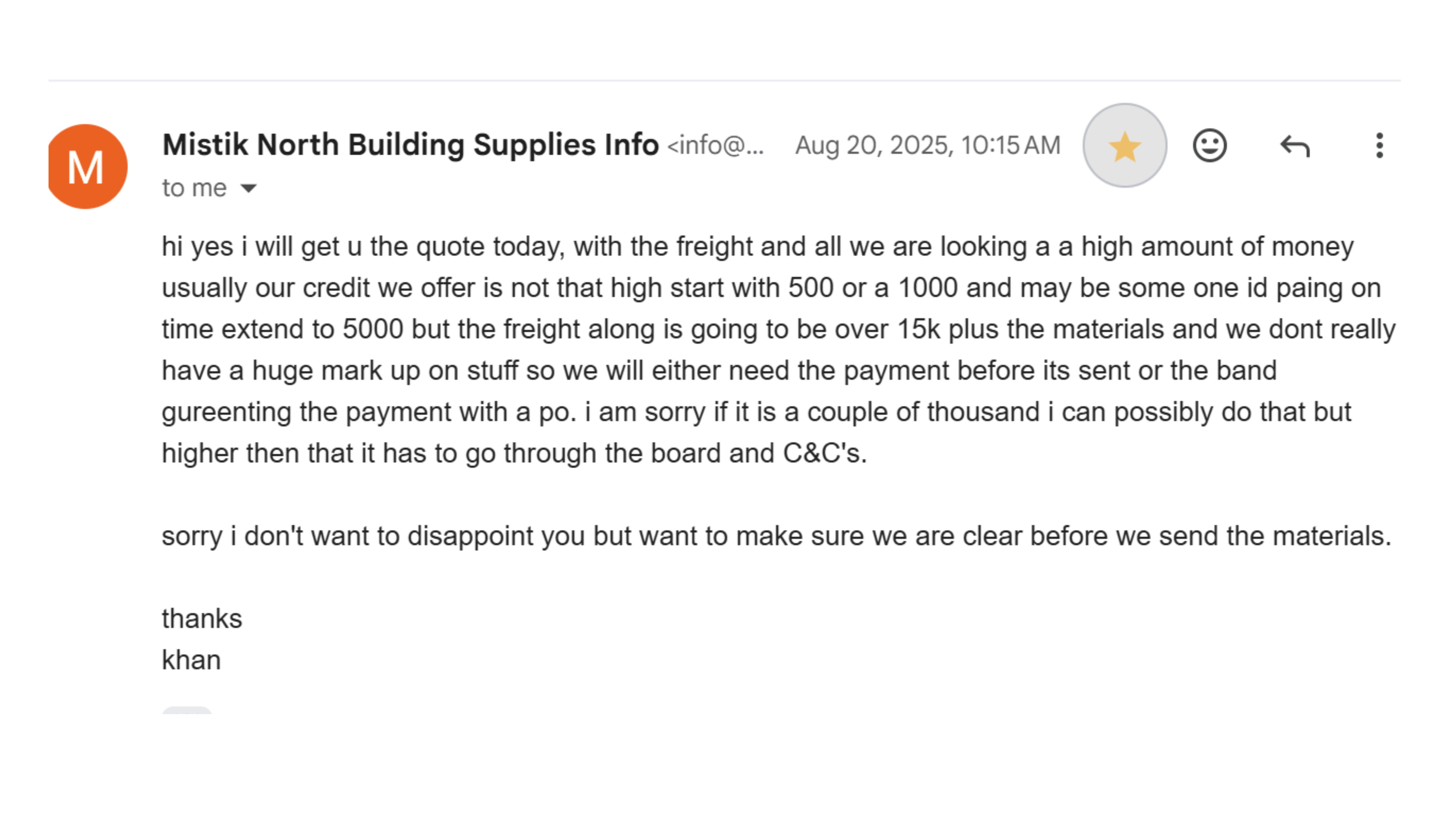The height and width of the screenshot is (822, 1456).
Task: Add an emoji reaction to the message
Action: 1209,146
